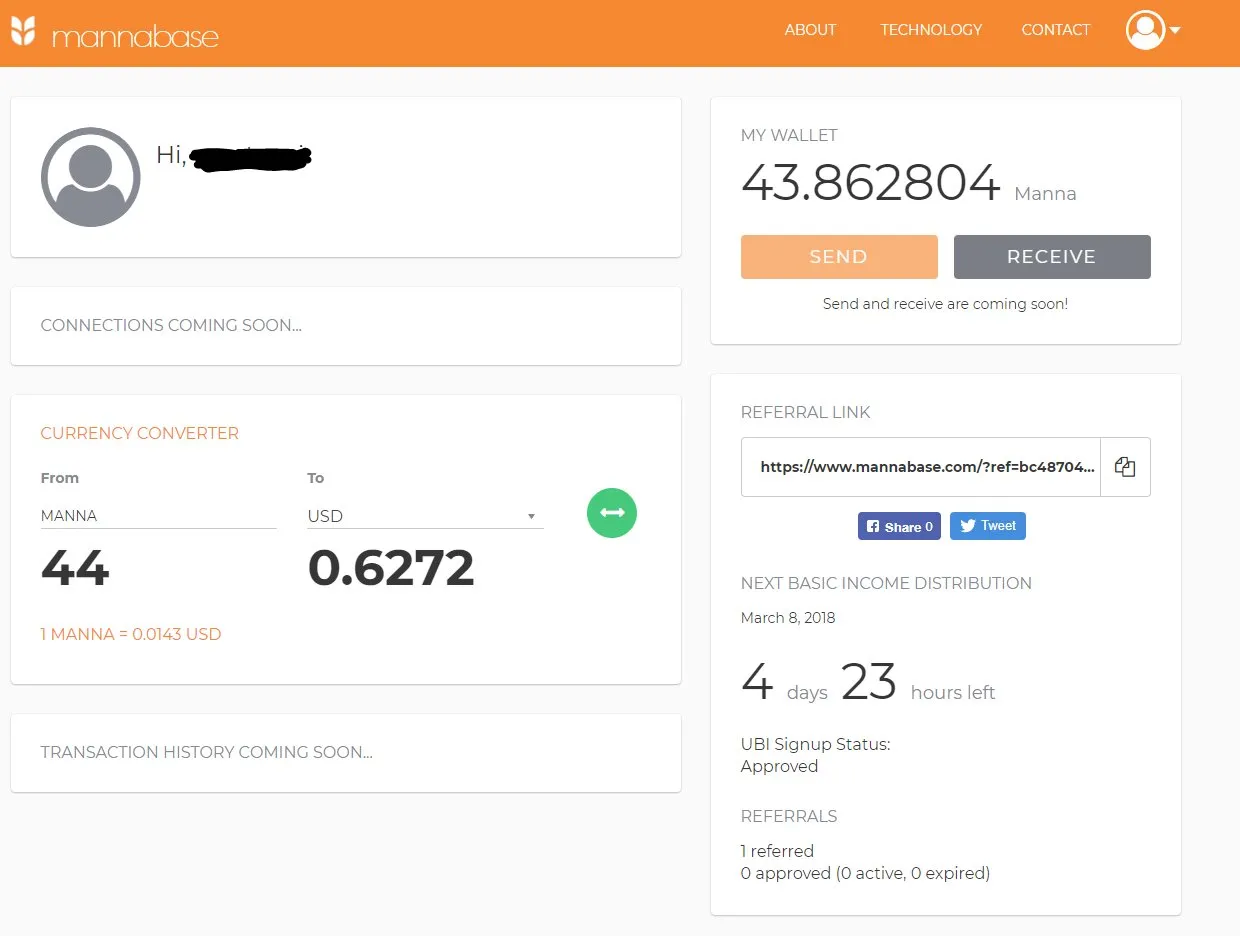Select the referral link URL field
1240x936 pixels.
921,467
